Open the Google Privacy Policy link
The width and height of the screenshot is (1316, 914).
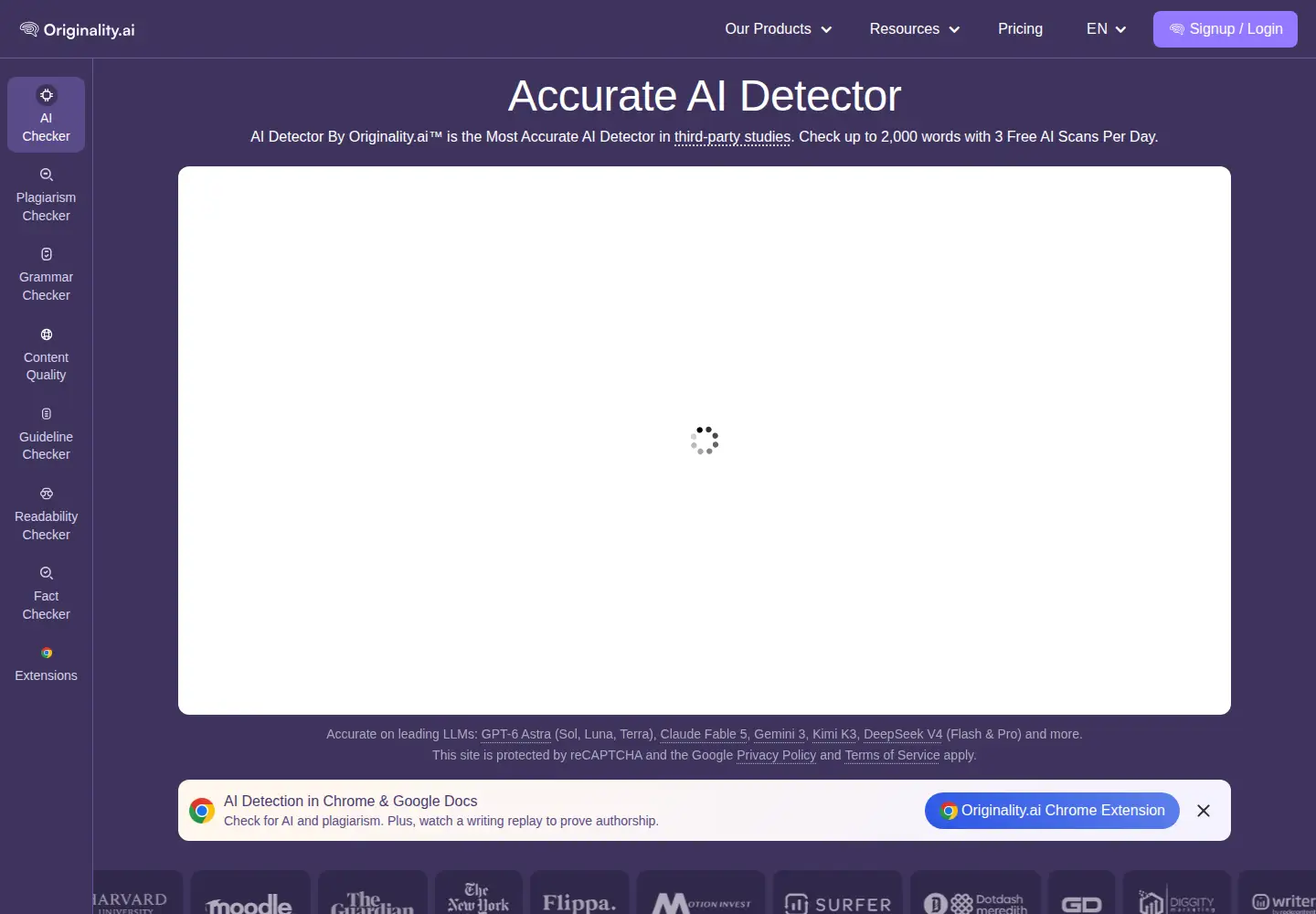(776, 755)
